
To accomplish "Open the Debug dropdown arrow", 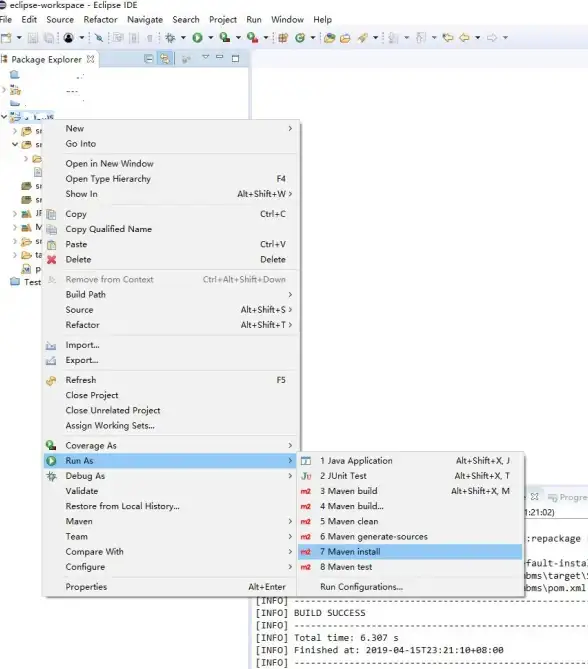I will (x=183, y=38).
